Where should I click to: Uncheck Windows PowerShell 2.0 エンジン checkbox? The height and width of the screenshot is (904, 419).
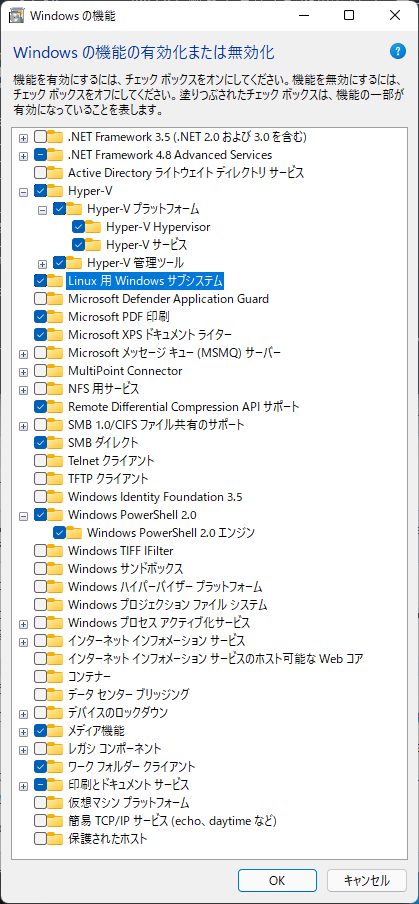point(59,532)
